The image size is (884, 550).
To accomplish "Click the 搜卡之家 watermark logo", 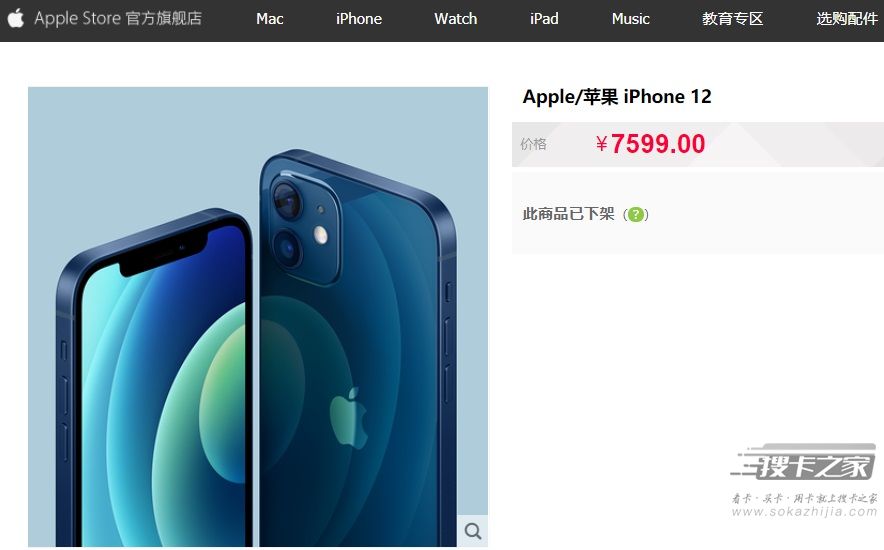I will tap(805, 462).
